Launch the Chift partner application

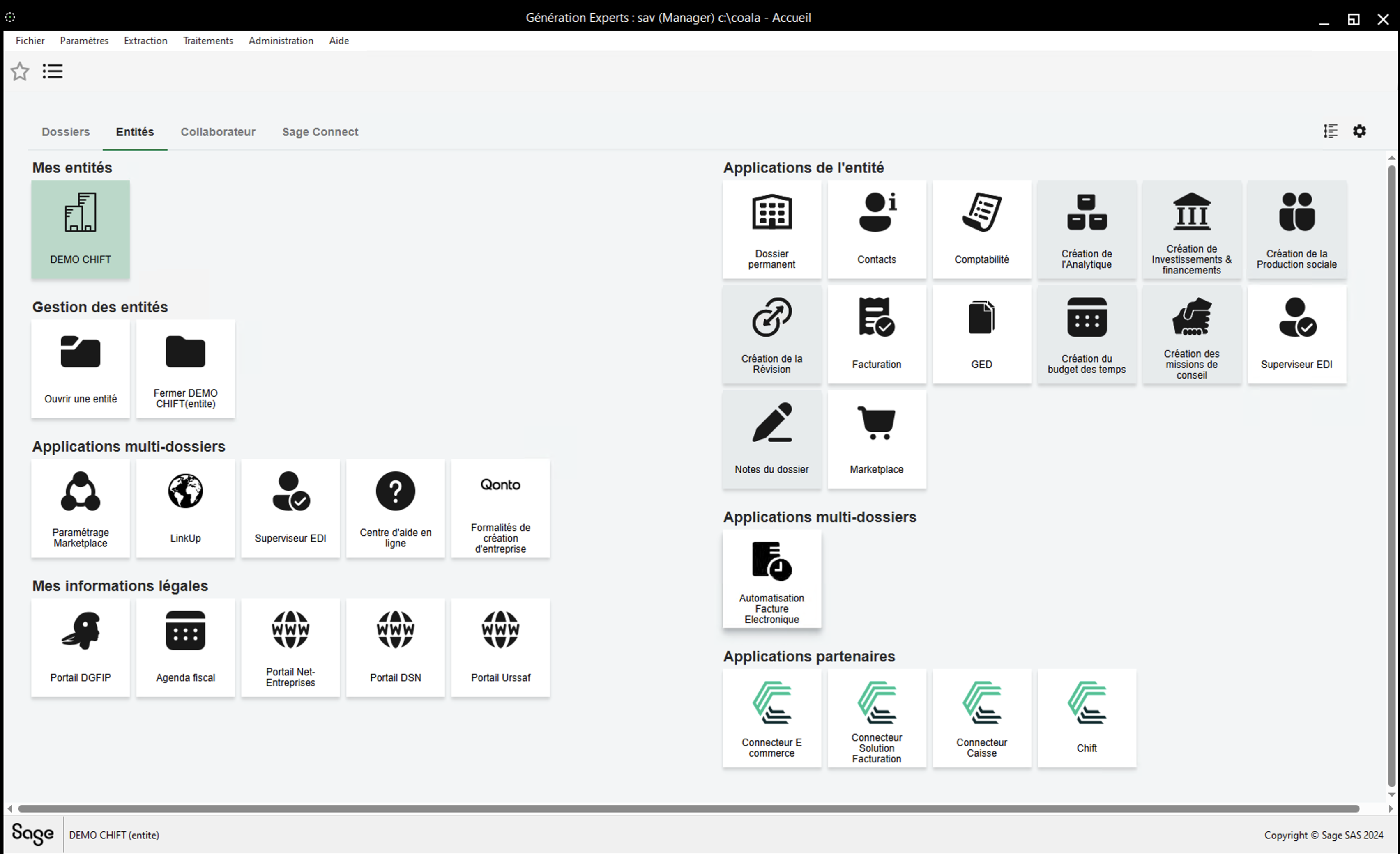(1087, 718)
